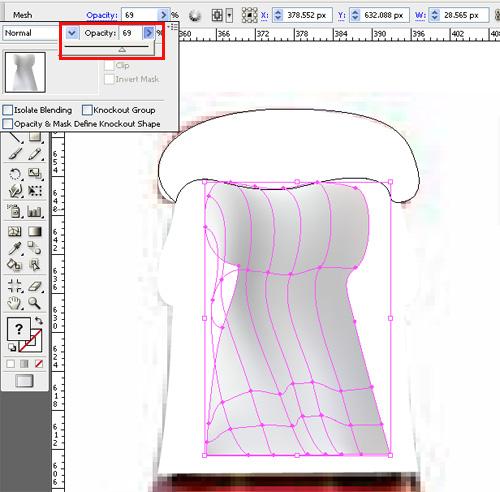Select the Free Transform tool
This screenshot has width=500, height=492.
[x=35, y=191]
